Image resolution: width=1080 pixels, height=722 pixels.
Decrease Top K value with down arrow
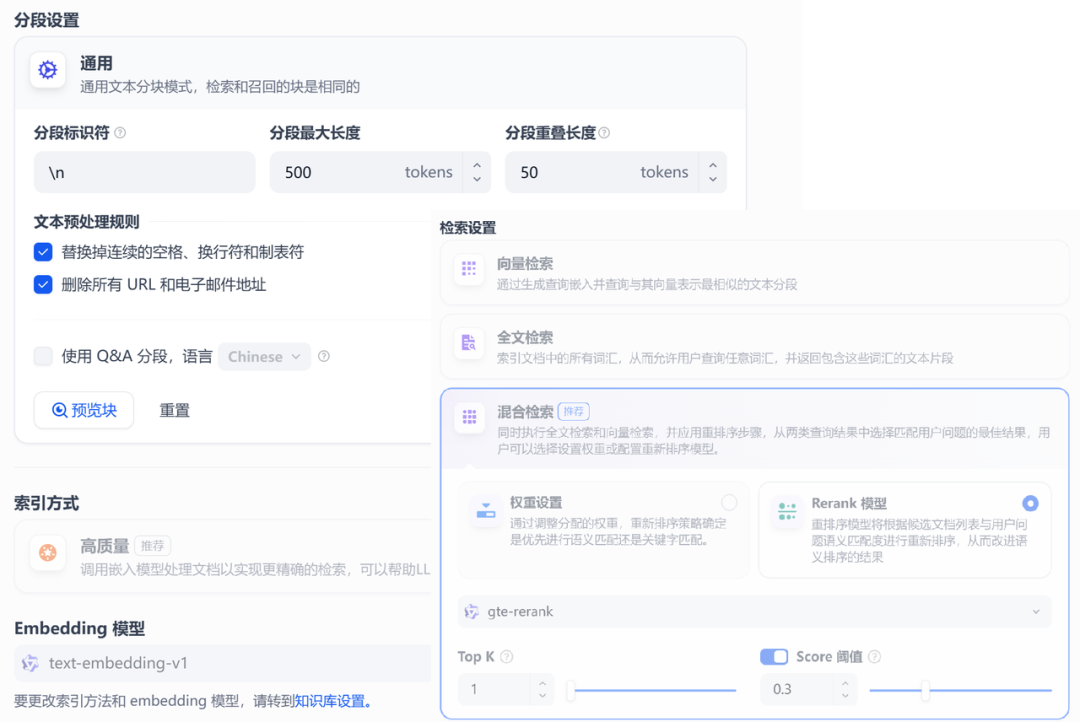543,696
